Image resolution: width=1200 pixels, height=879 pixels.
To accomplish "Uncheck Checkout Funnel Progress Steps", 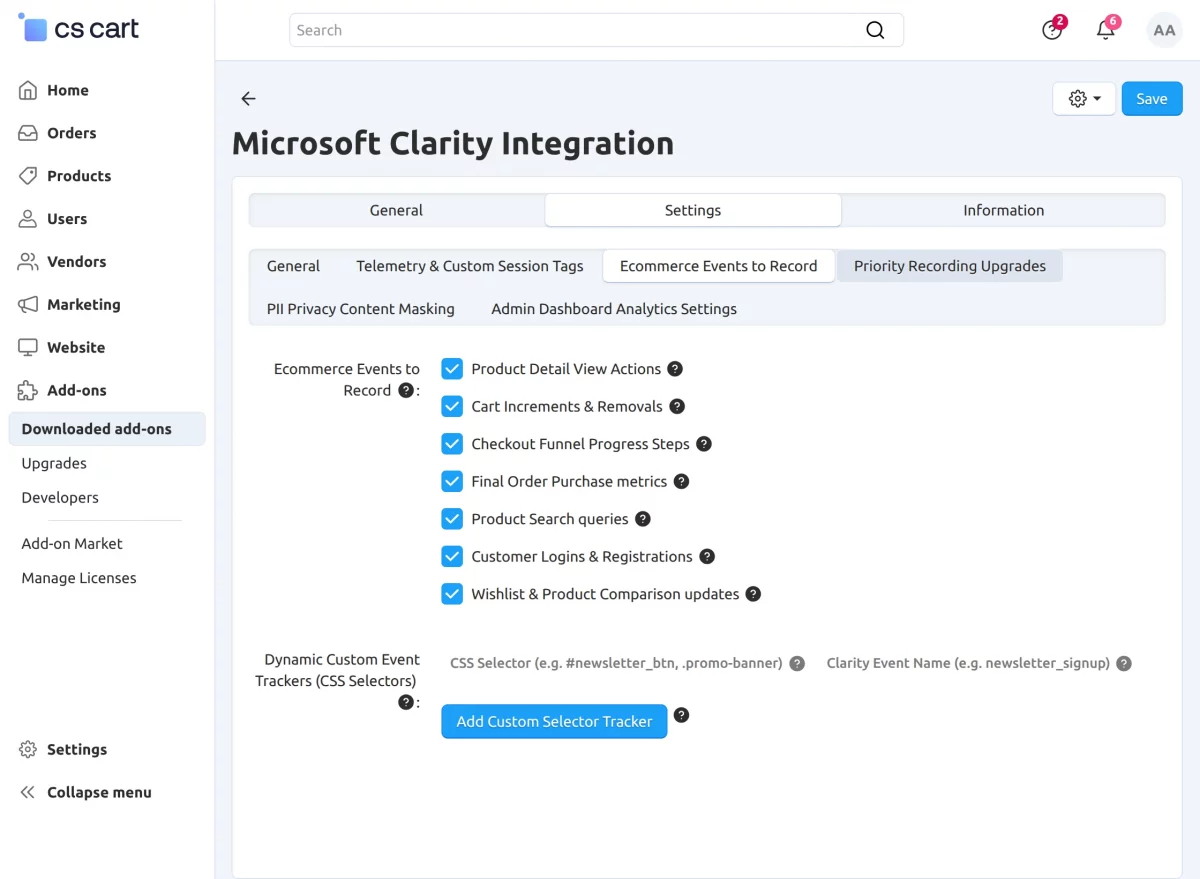I will 452,444.
